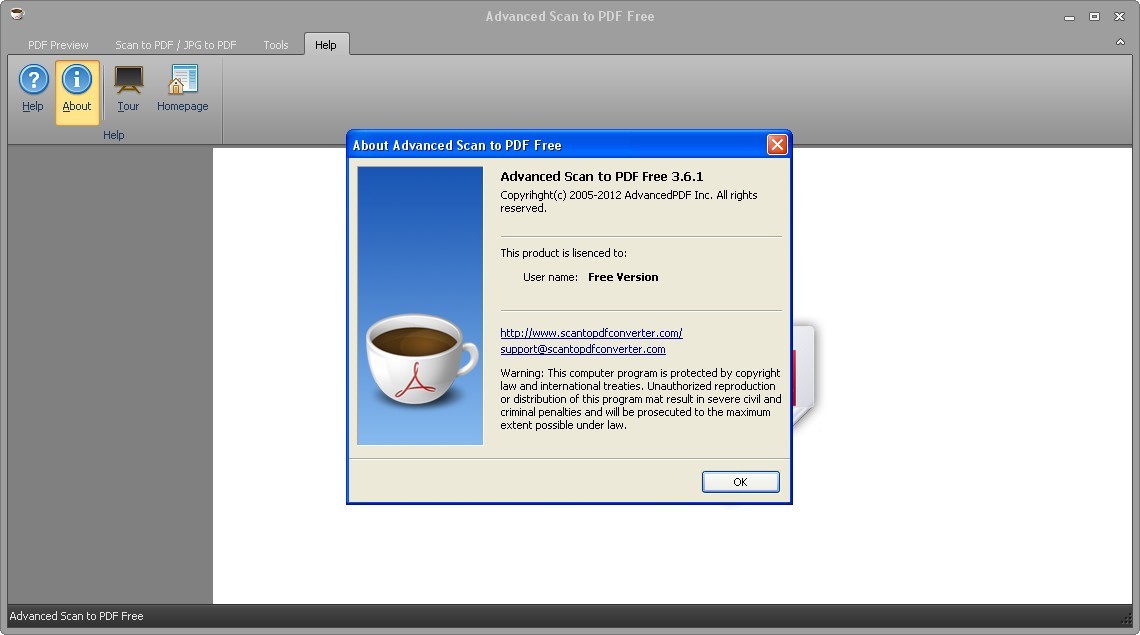Close the About dialog with red X
Viewport: 1140px width, 635px height.
[776, 145]
